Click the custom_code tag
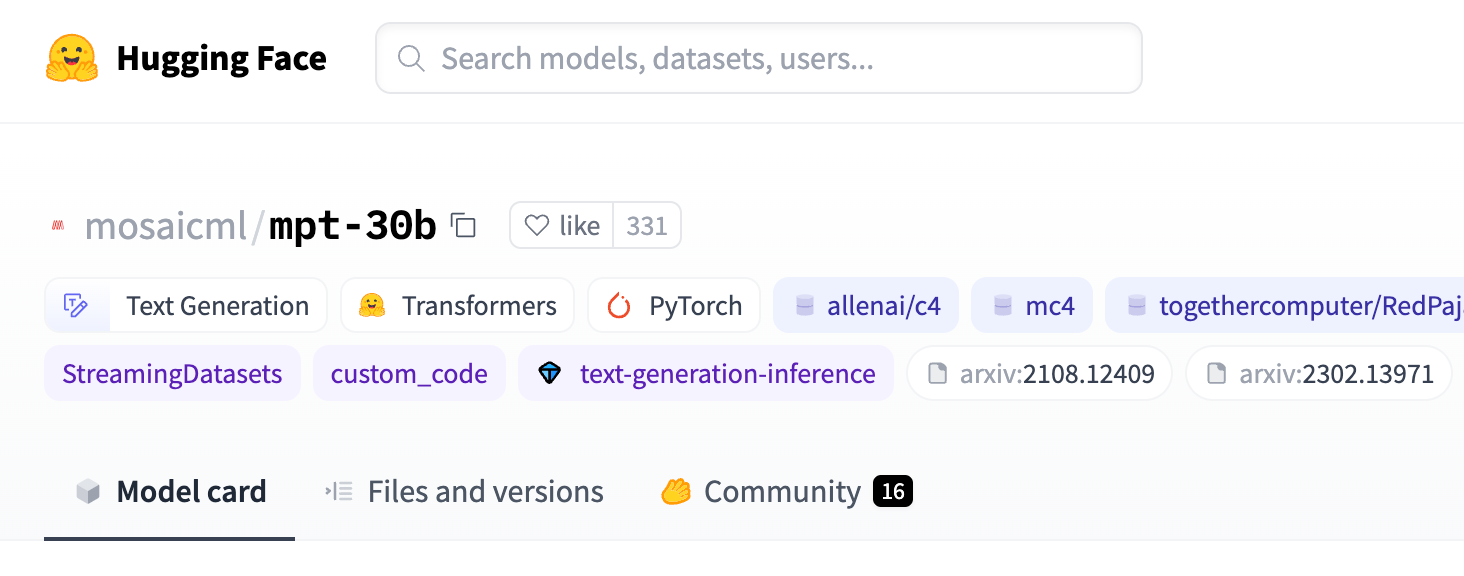The image size is (1464, 576). coord(409,374)
